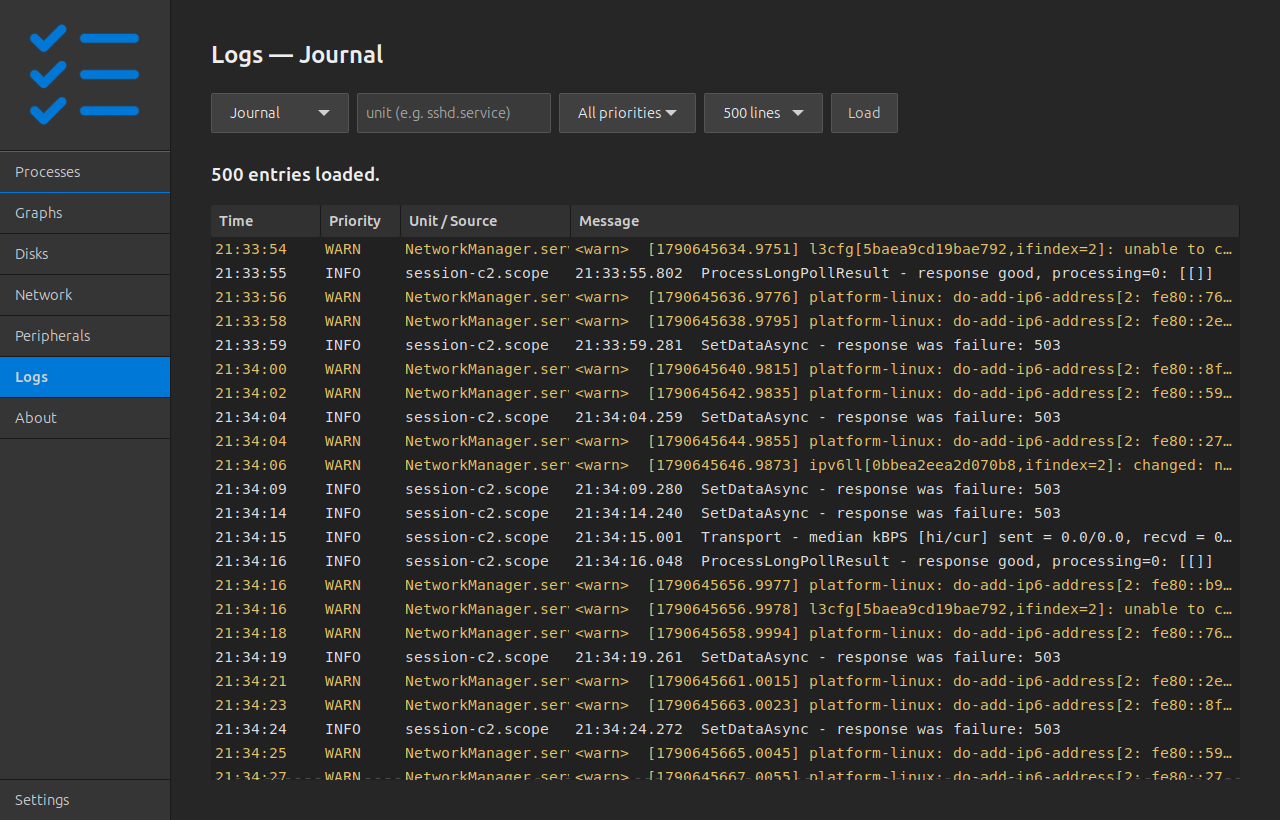The image size is (1280, 820).
Task: Click the Time column header
Action: pyautogui.click(x=266, y=221)
